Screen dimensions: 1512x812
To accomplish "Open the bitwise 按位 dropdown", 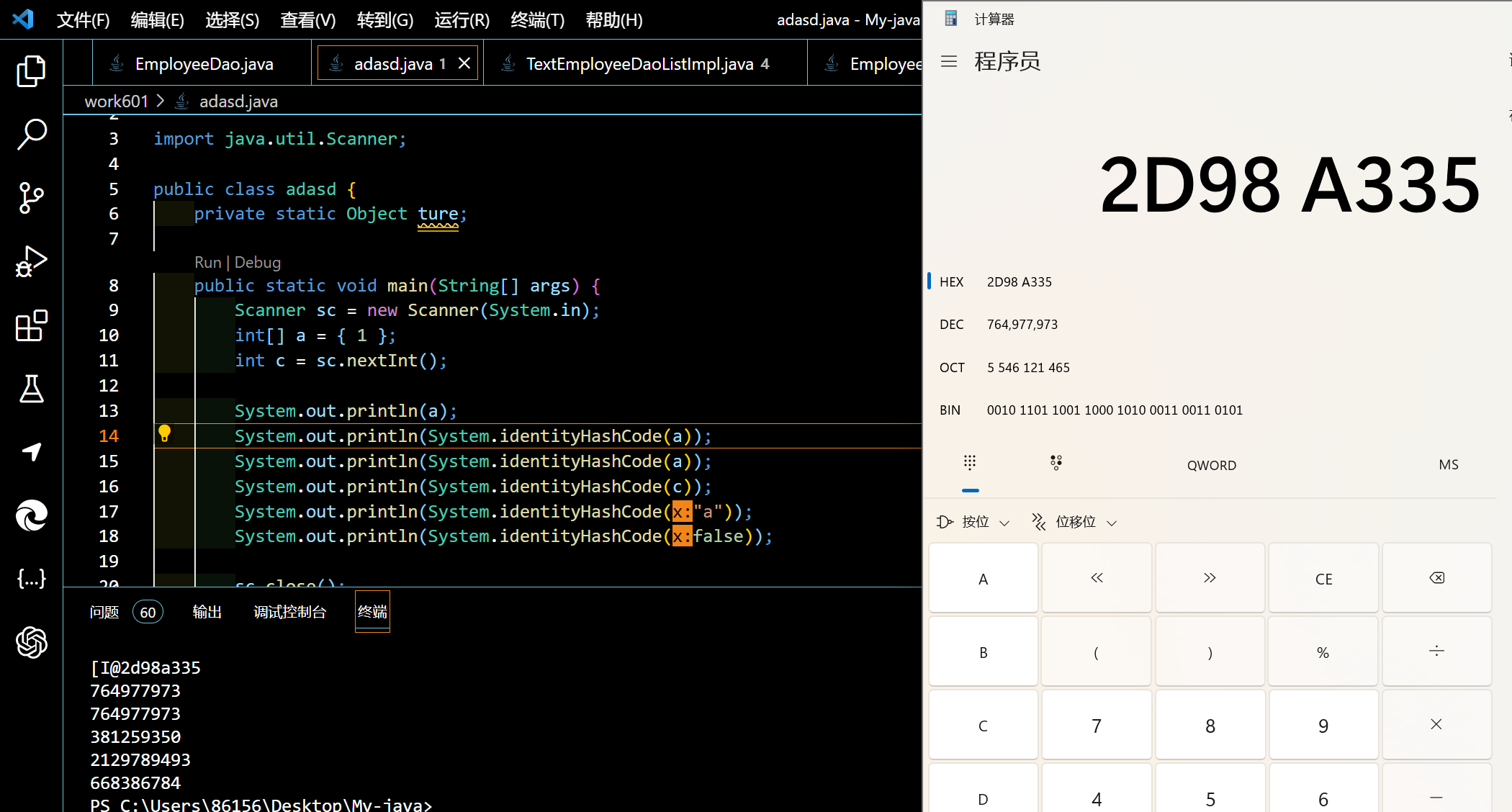I will tap(973, 522).
